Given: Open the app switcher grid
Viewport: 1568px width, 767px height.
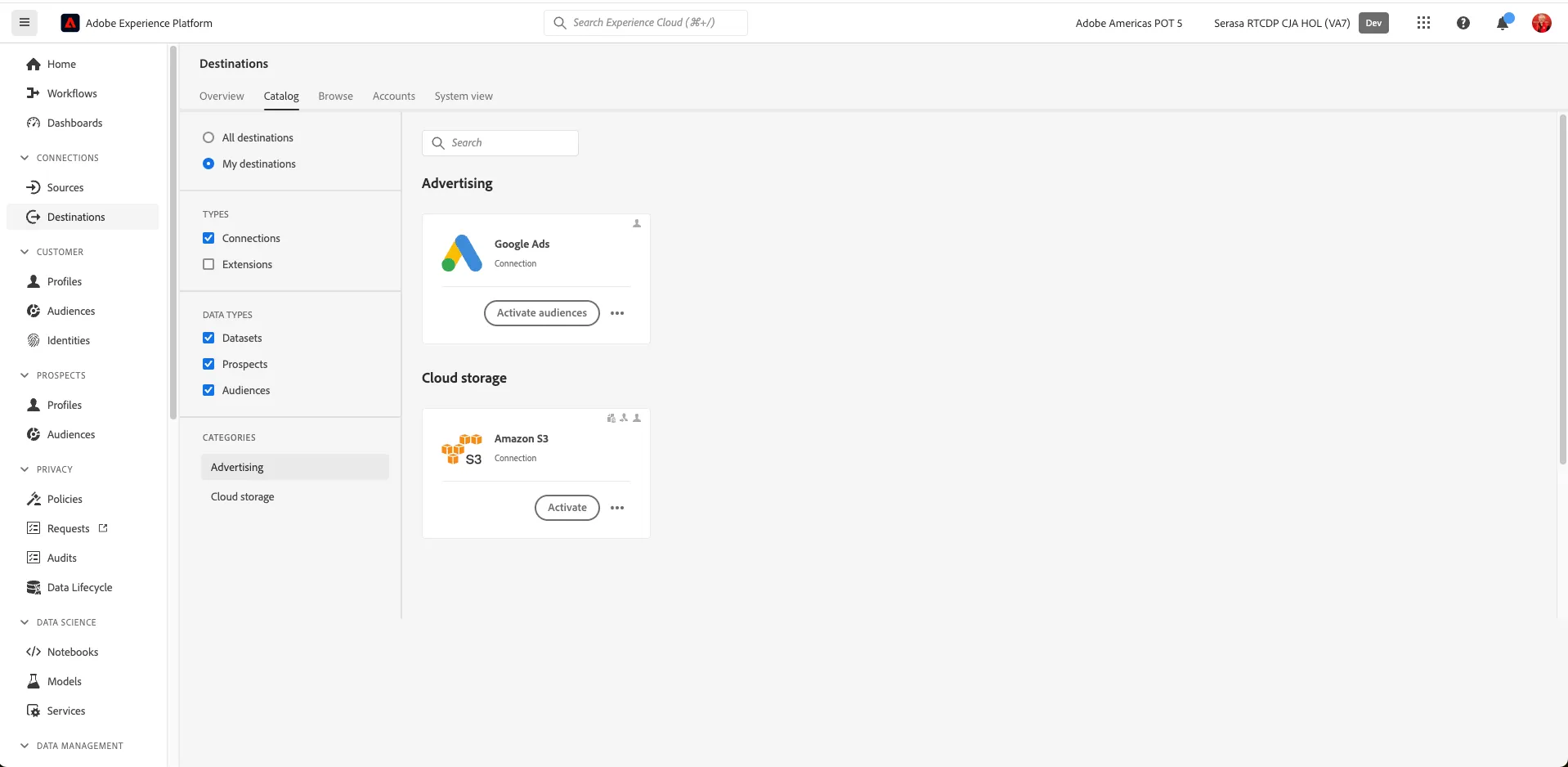Looking at the screenshot, I should [1423, 23].
